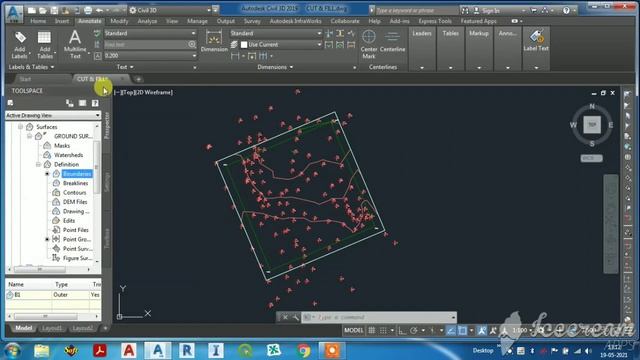640x360 pixels.
Task: Toggle the annotative text style check icon
Action: 97,33
